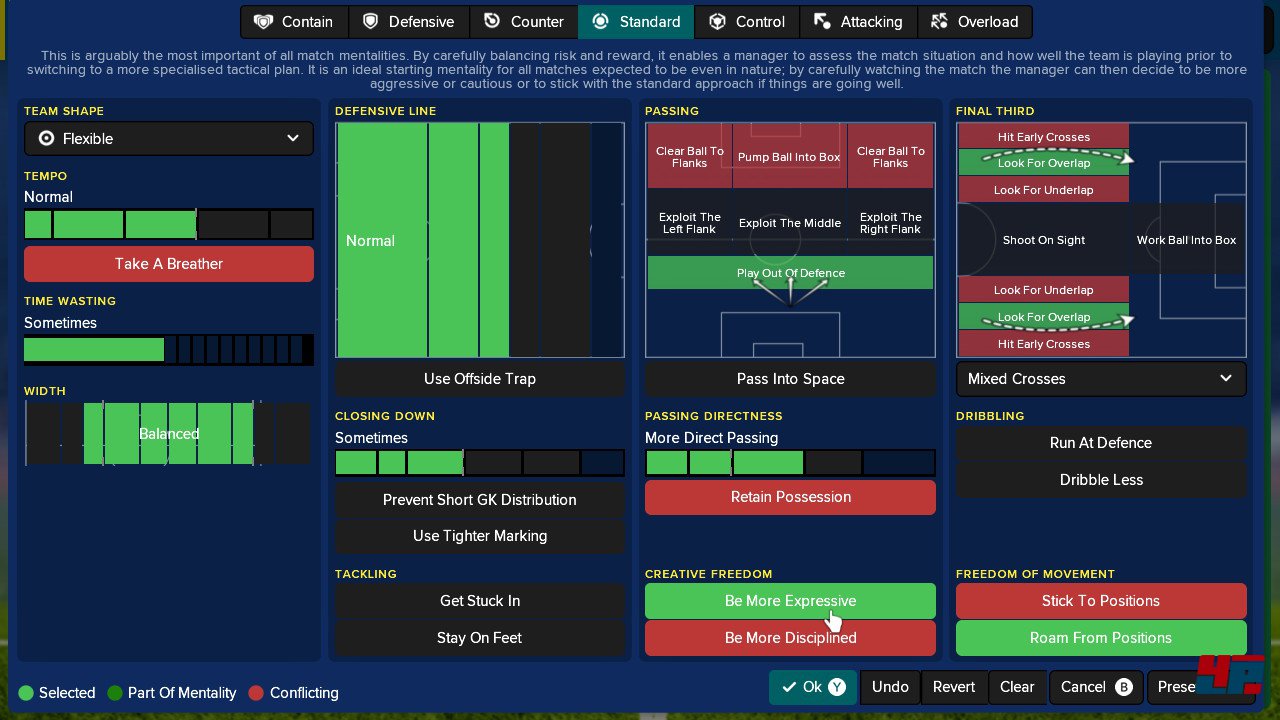Click the Control mentality icon
Image resolution: width=1280 pixels, height=720 pixels.
pyautogui.click(x=716, y=22)
